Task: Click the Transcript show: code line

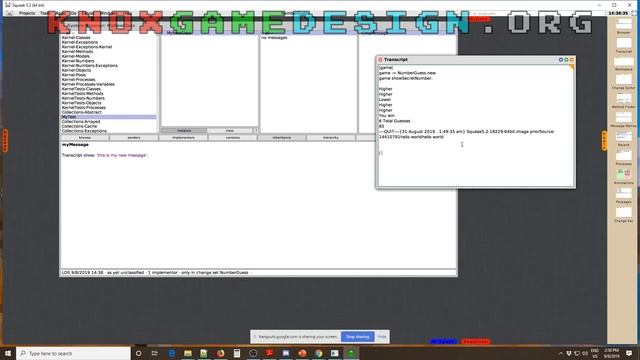Action: 105,156
